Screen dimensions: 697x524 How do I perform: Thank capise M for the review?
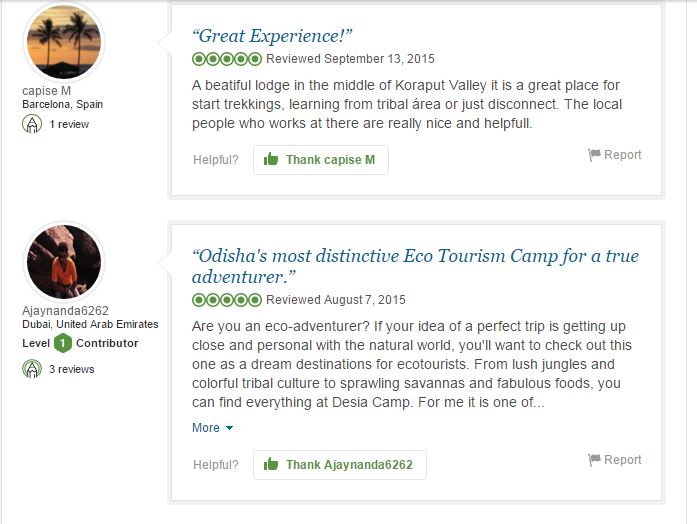pos(321,160)
